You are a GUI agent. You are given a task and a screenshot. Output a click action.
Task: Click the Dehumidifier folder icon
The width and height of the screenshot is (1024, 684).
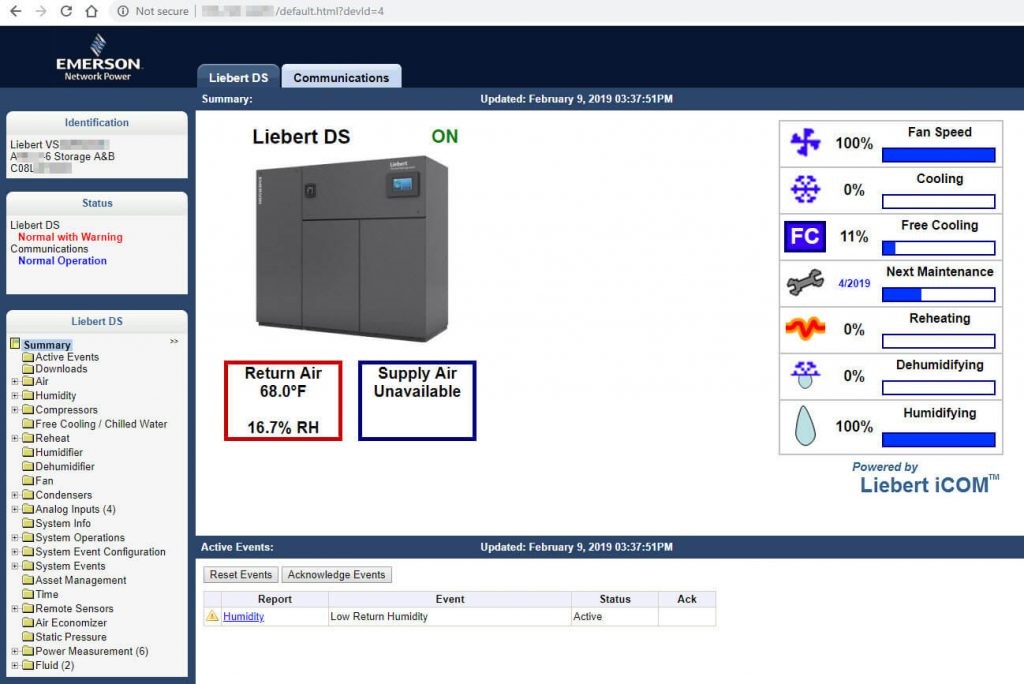coord(27,466)
